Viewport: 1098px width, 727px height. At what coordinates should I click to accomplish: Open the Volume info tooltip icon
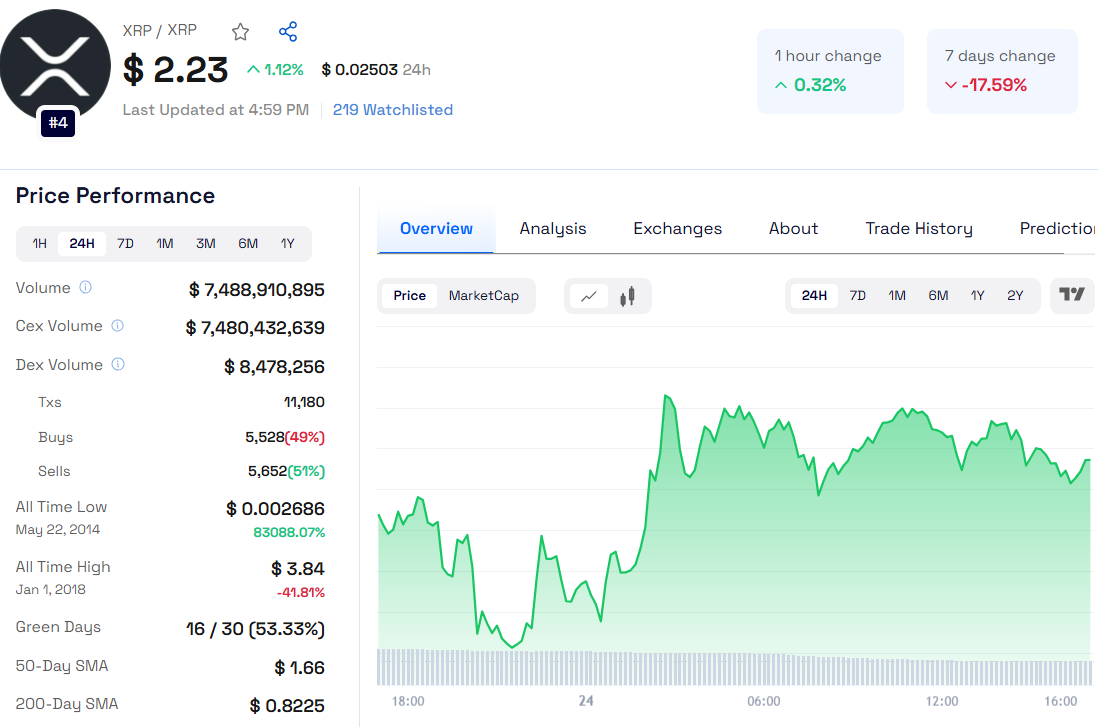click(85, 287)
